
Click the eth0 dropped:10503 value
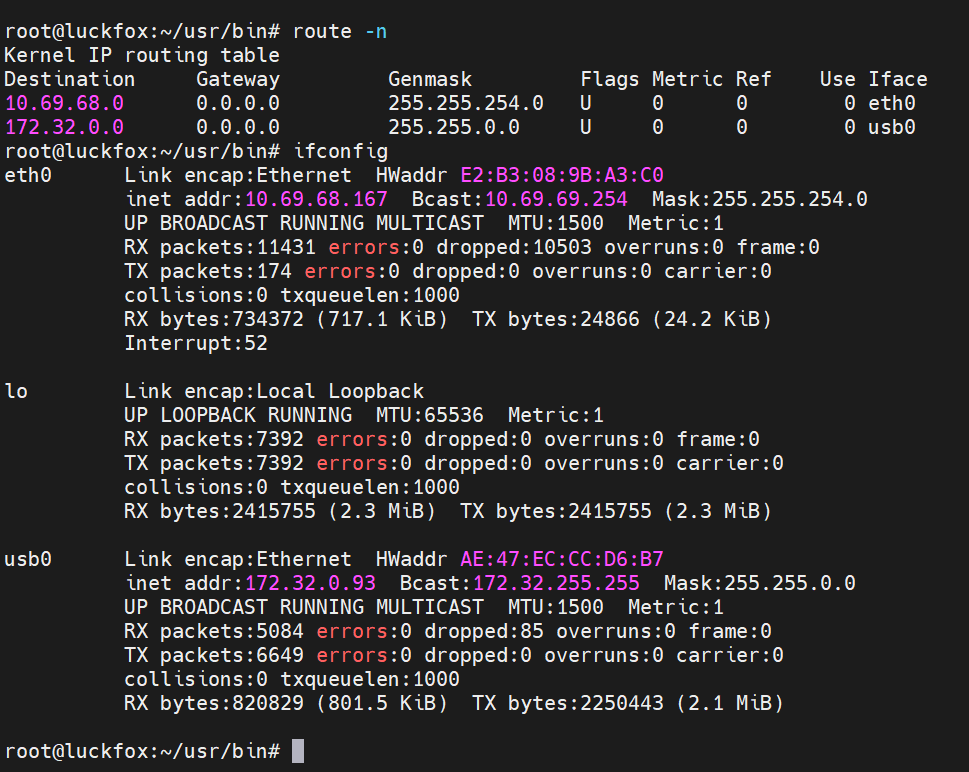coord(514,247)
